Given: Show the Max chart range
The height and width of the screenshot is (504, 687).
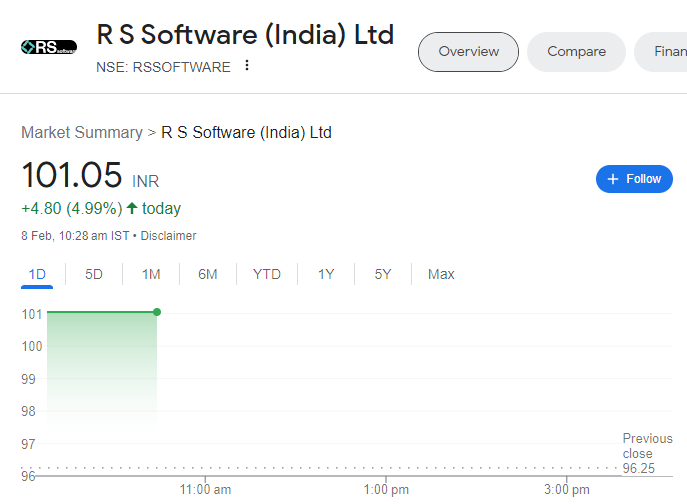Looking at the screenshot, I should [x=441, y=274].
